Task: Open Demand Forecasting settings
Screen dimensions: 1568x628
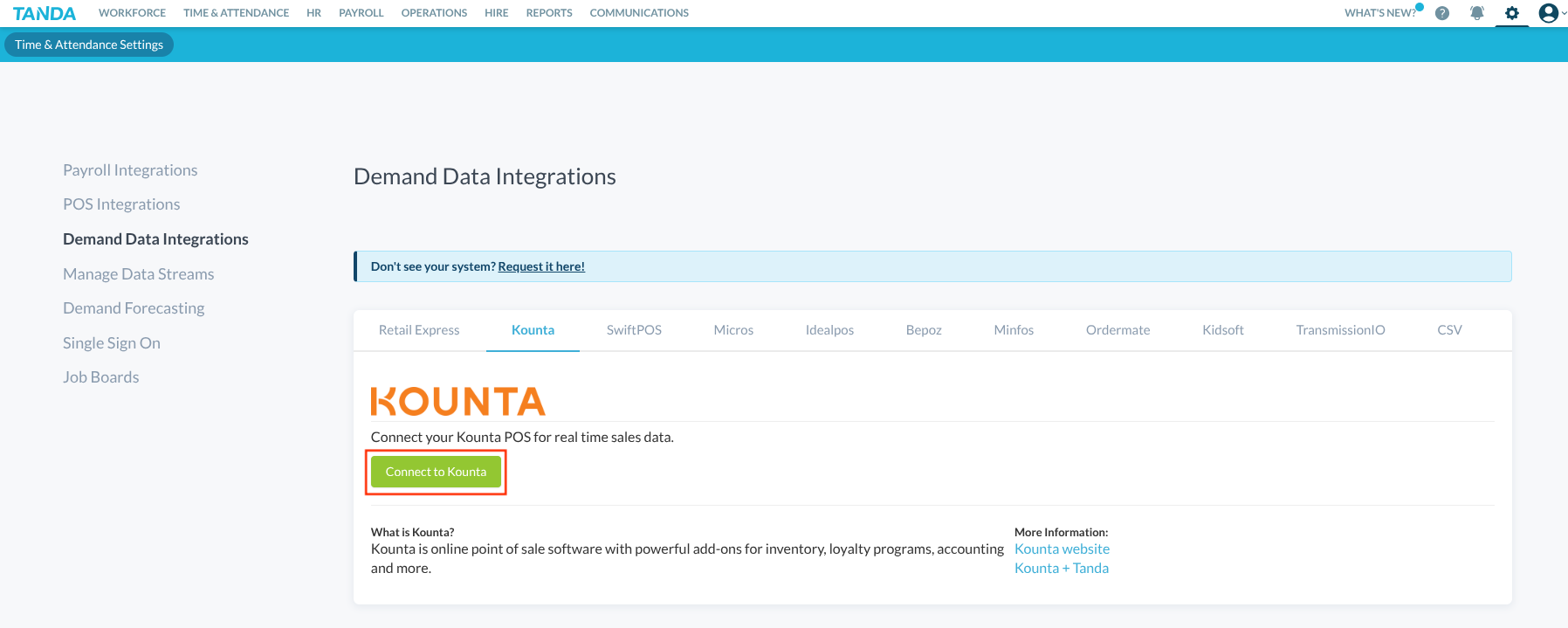Action: click(x=134, y=308)
